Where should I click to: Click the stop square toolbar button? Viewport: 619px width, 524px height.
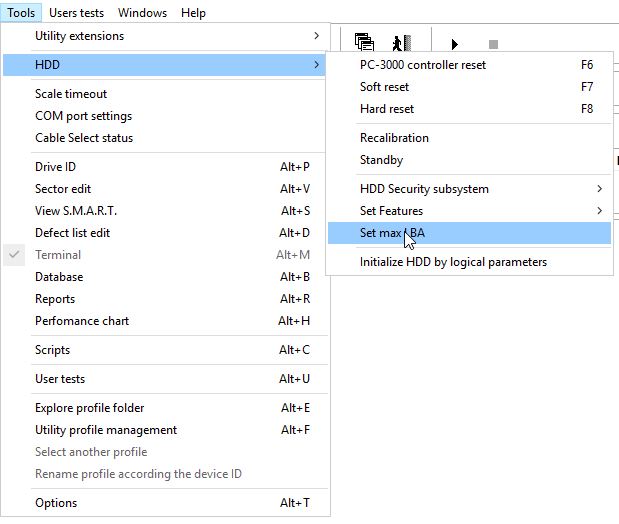[493, 44]
